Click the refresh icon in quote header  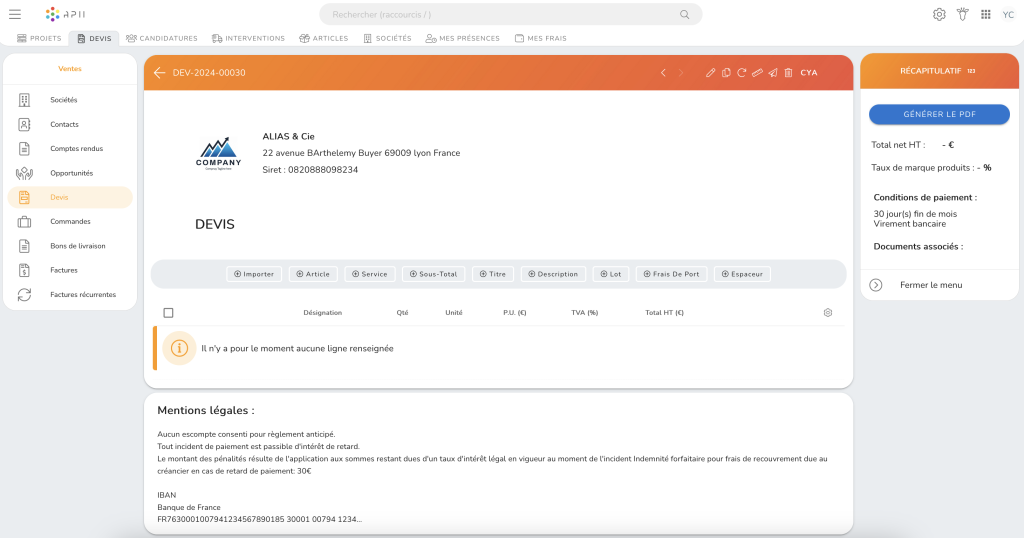tap(741, 73)
